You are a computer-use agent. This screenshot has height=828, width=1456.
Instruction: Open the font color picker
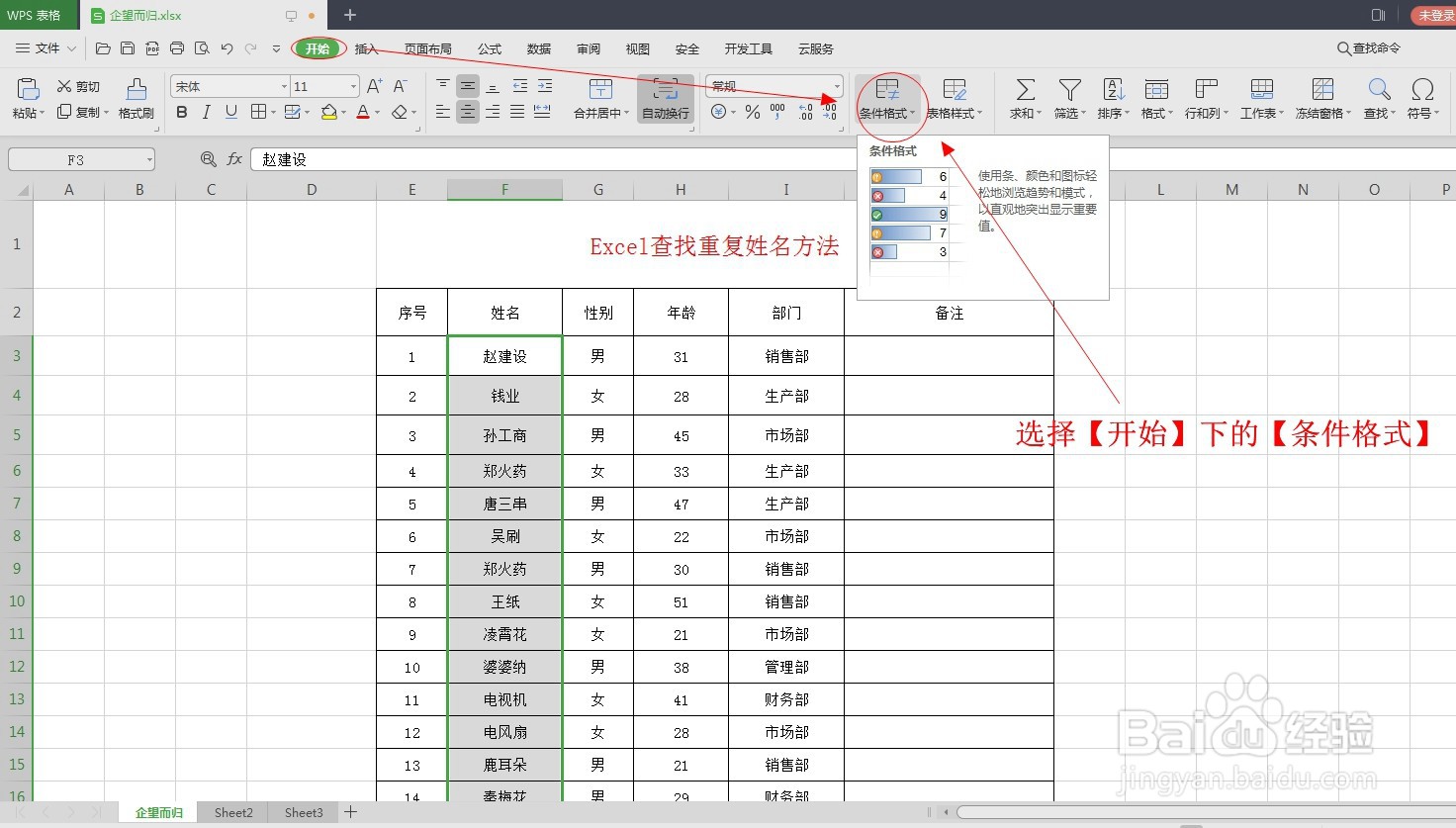(x=367, y=113)
